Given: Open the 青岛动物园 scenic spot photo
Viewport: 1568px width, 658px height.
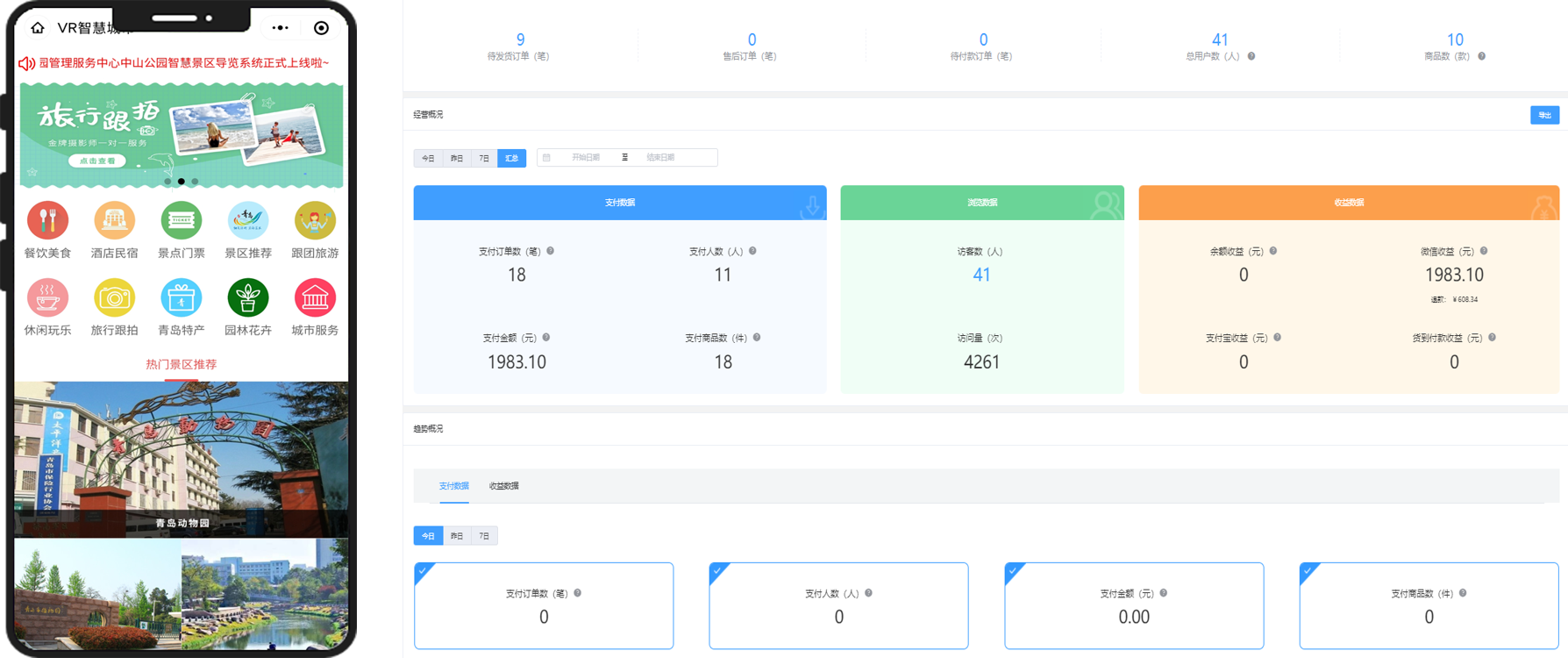Looking at the screenshot, I should click(182, 458).
